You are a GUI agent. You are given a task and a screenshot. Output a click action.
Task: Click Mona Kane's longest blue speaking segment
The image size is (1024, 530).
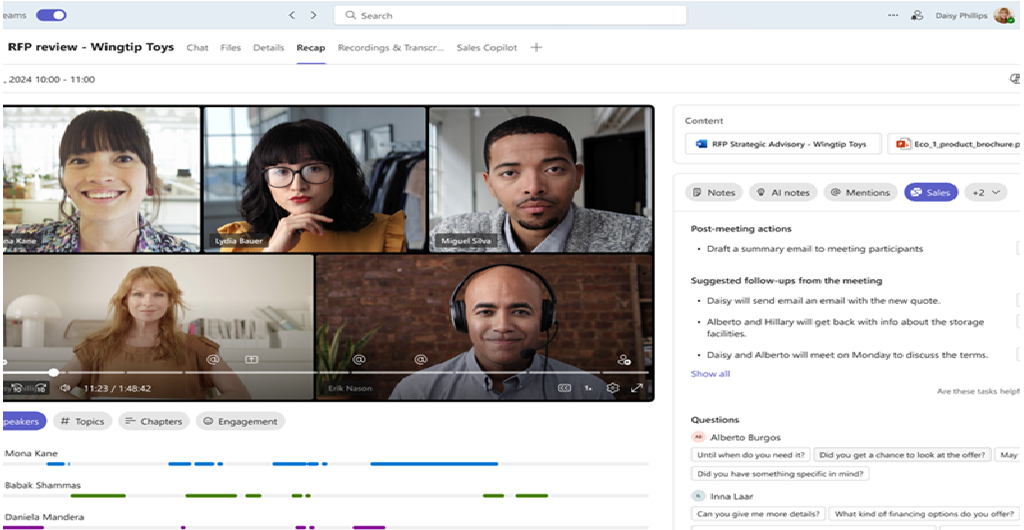pyautogui.click(x=434, y=464)
